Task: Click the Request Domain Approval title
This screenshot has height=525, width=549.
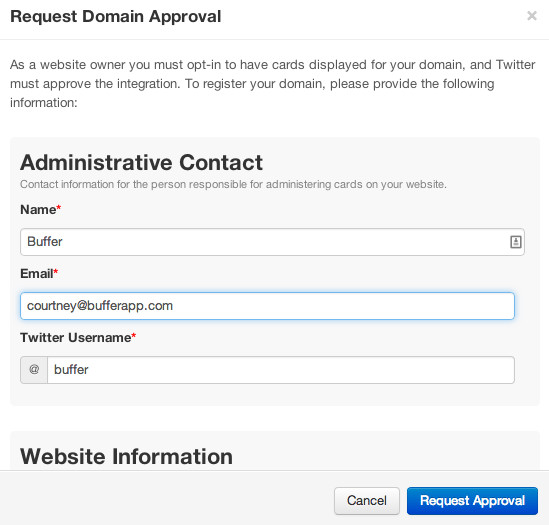Action: coord(116,16)
